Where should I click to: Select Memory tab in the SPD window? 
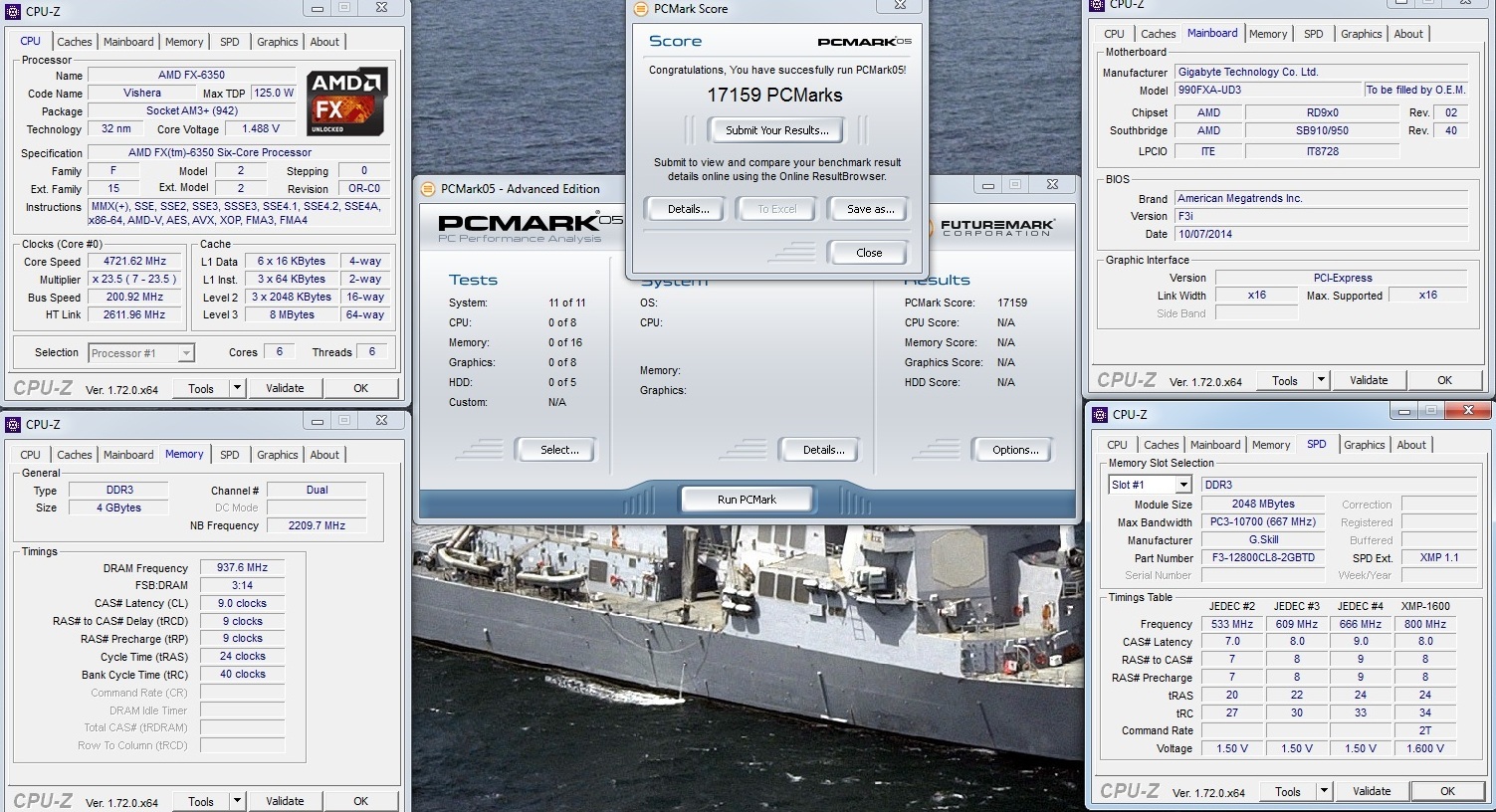click(1271, 445)
